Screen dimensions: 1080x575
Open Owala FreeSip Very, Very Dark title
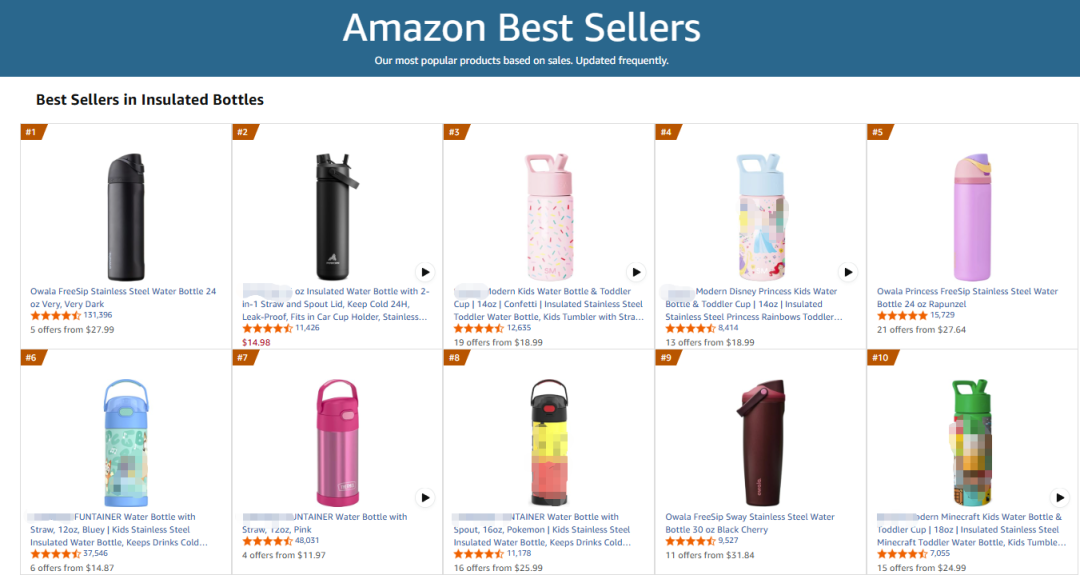coord(123,297)
